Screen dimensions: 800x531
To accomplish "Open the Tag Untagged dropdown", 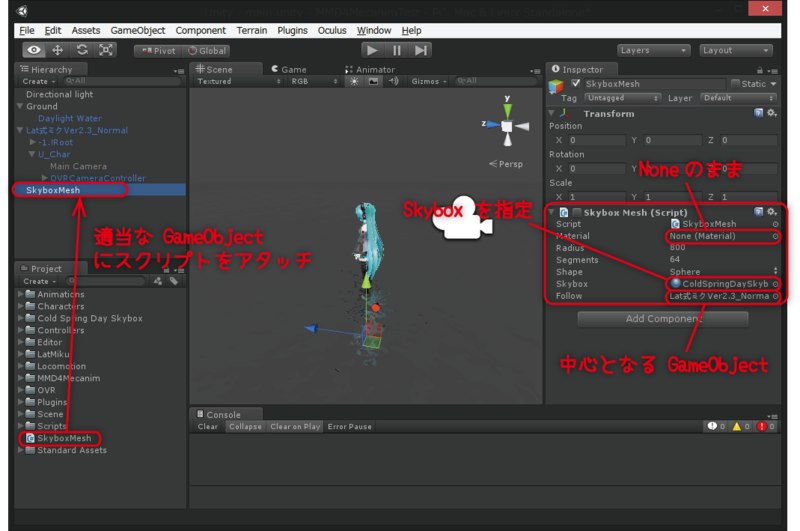I will point(622,98).
